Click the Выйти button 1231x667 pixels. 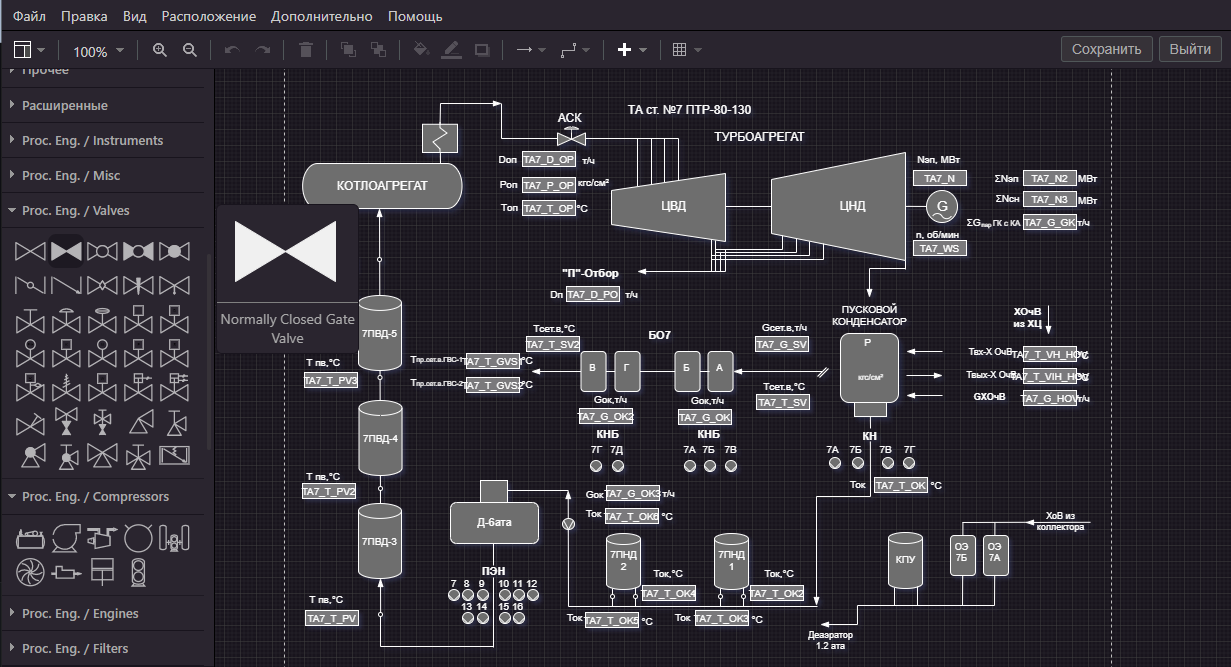[1190, 49]
